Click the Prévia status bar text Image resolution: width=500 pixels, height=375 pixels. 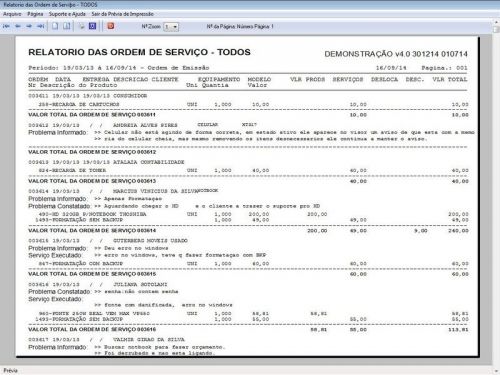coord(10,370)
